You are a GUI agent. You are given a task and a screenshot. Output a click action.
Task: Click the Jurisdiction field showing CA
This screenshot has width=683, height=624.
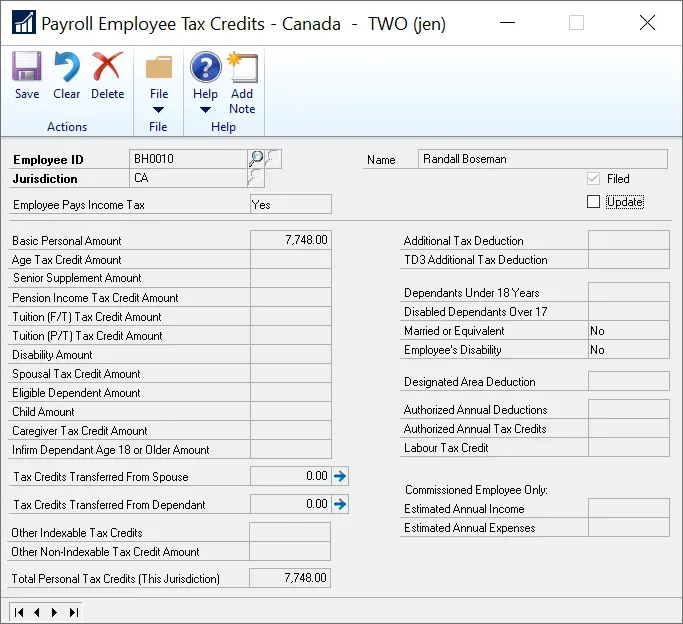pos(188,178)
